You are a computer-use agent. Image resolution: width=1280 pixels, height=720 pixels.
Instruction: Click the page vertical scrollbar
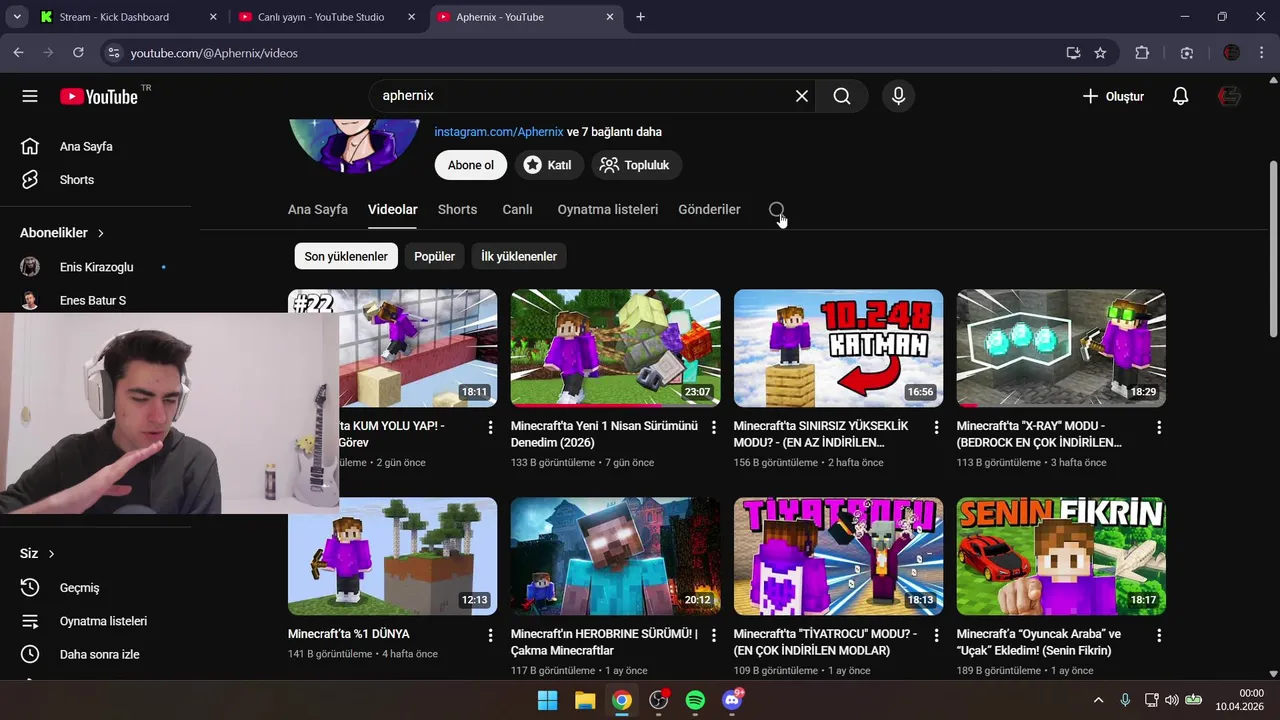click(x=1272, y=250)
